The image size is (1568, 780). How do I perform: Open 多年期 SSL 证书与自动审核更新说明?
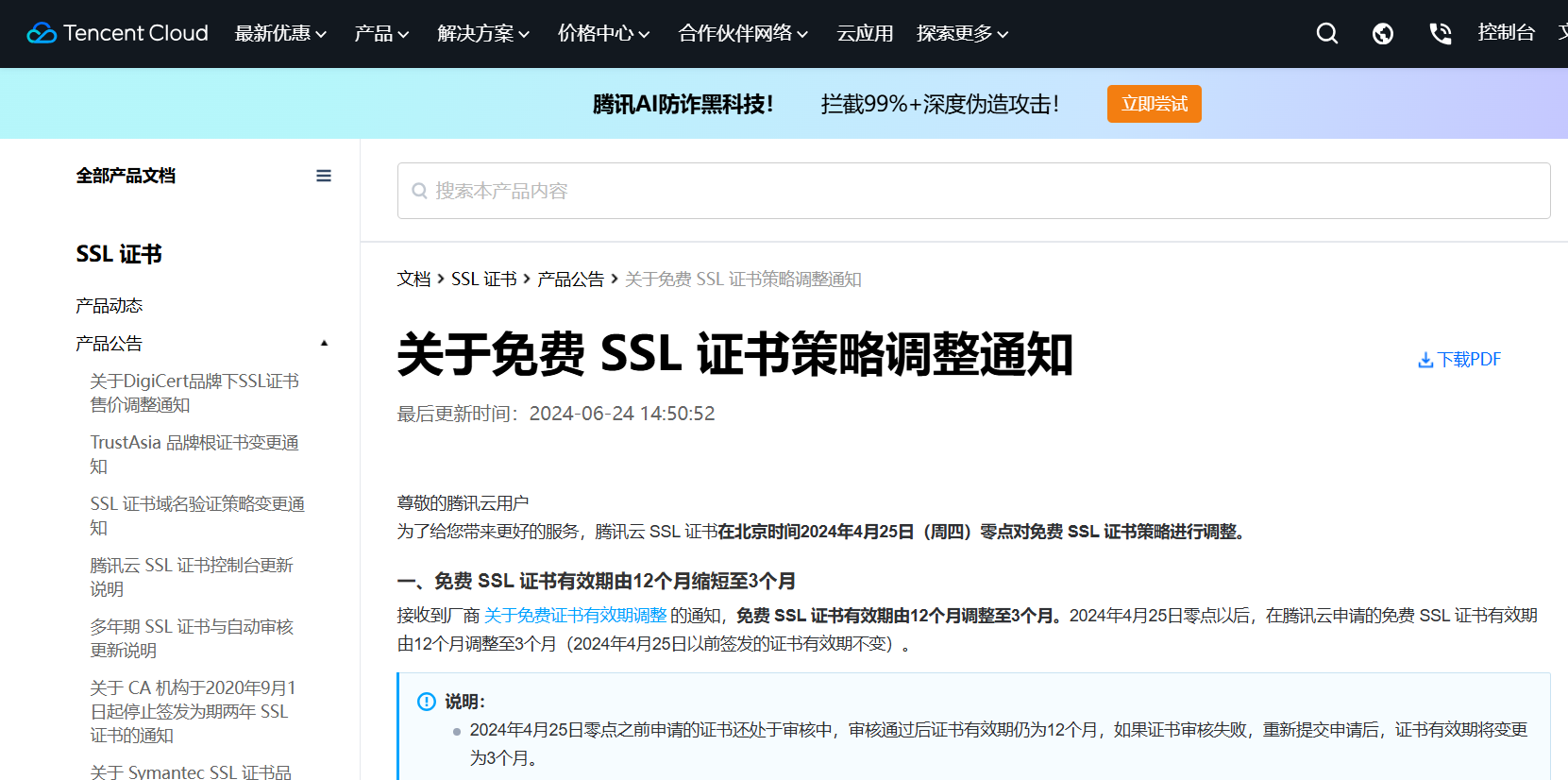tap(192, 638)
